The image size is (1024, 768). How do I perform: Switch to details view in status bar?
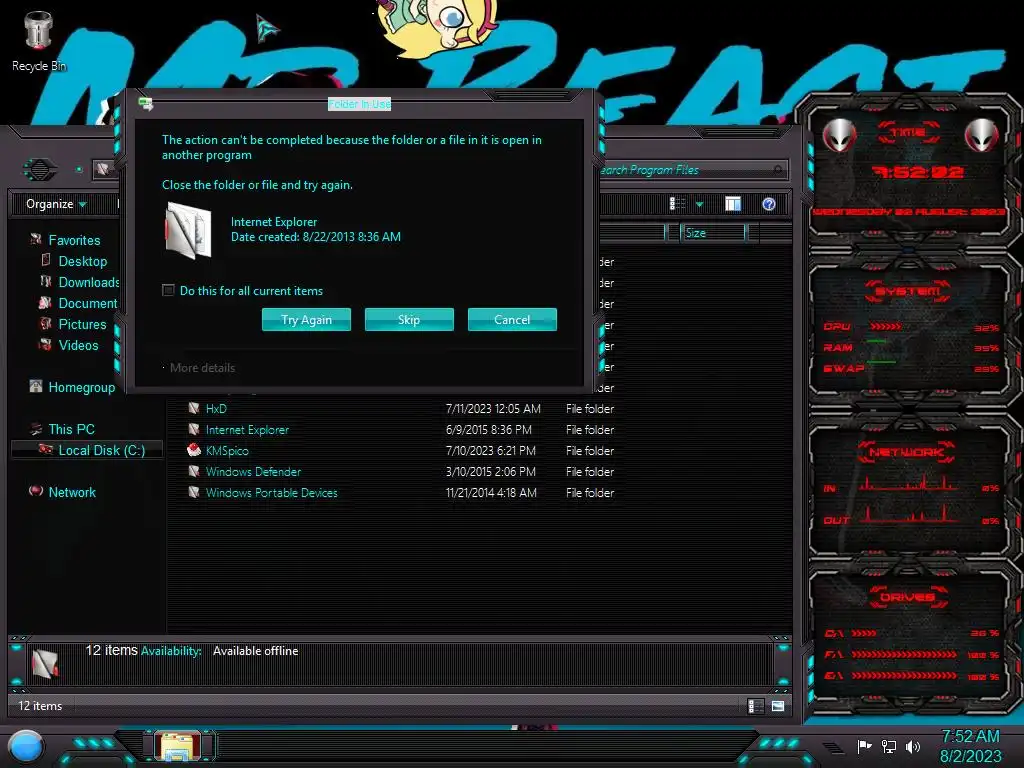[756, 706]
